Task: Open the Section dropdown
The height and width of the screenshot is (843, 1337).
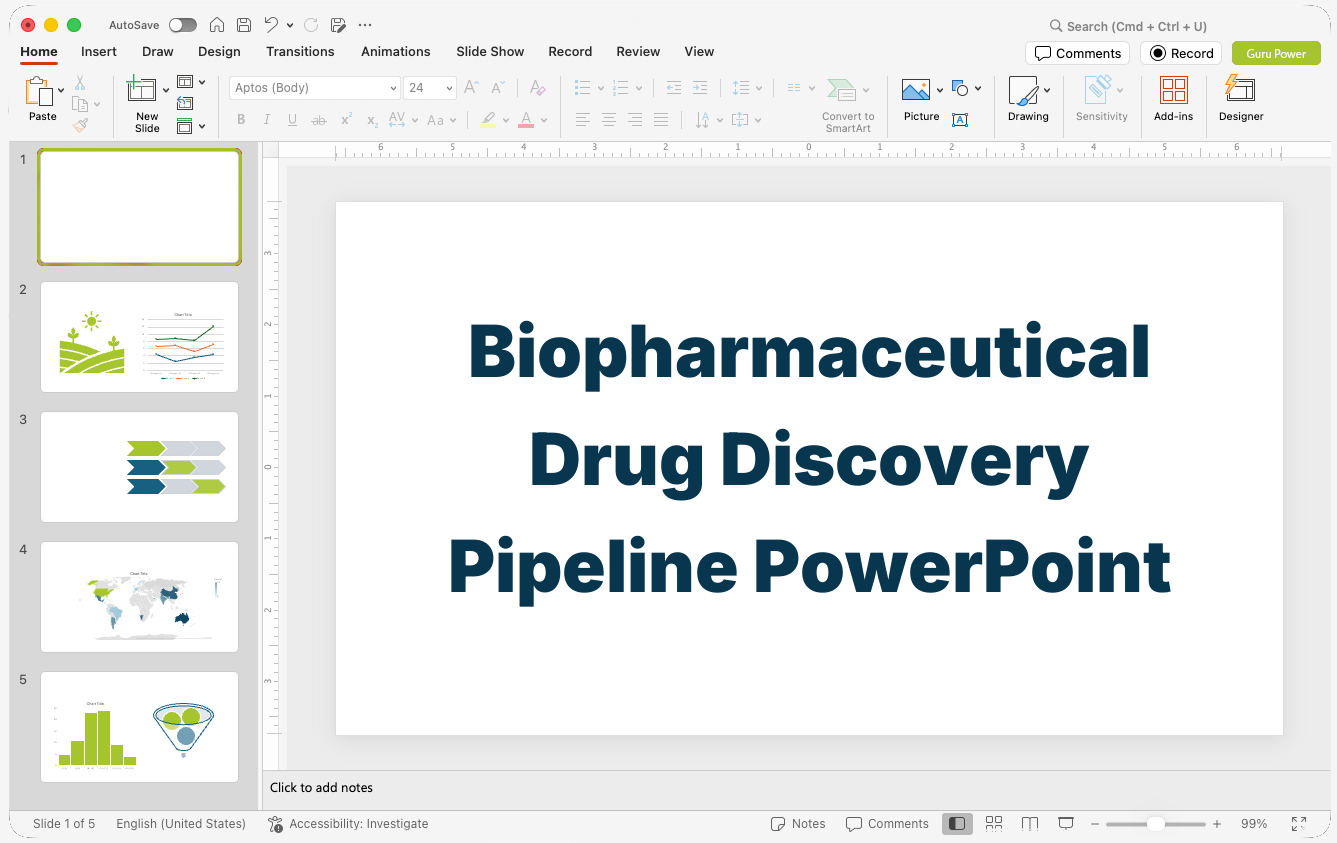Action: pyautogui.click(x=190, y=126)
